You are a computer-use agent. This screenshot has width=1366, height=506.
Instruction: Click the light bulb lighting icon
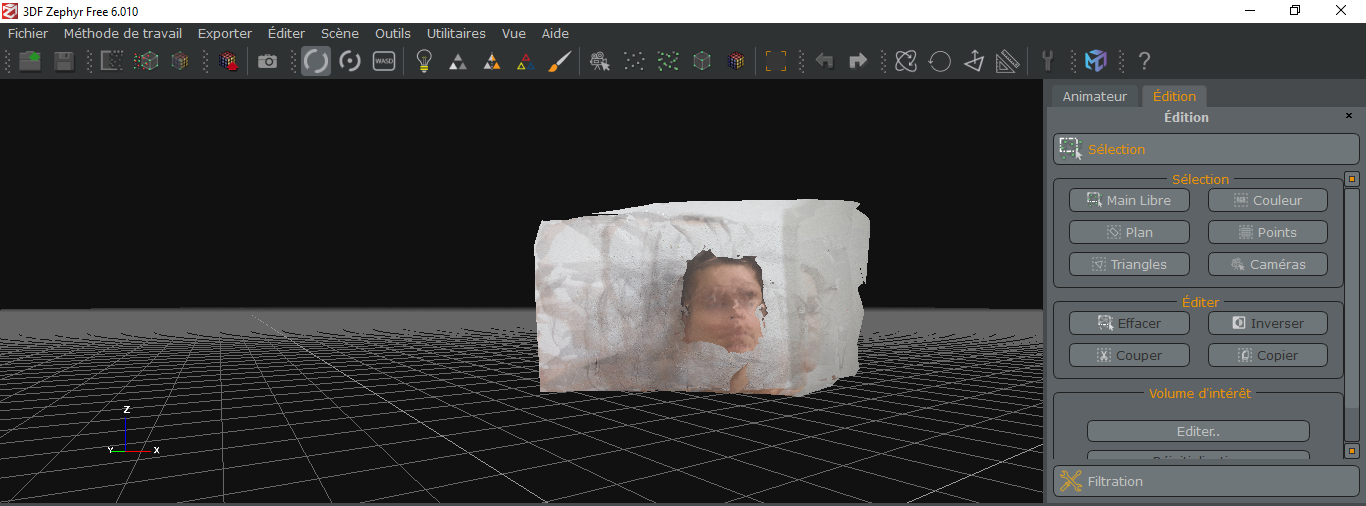click(x=424, y=61)
